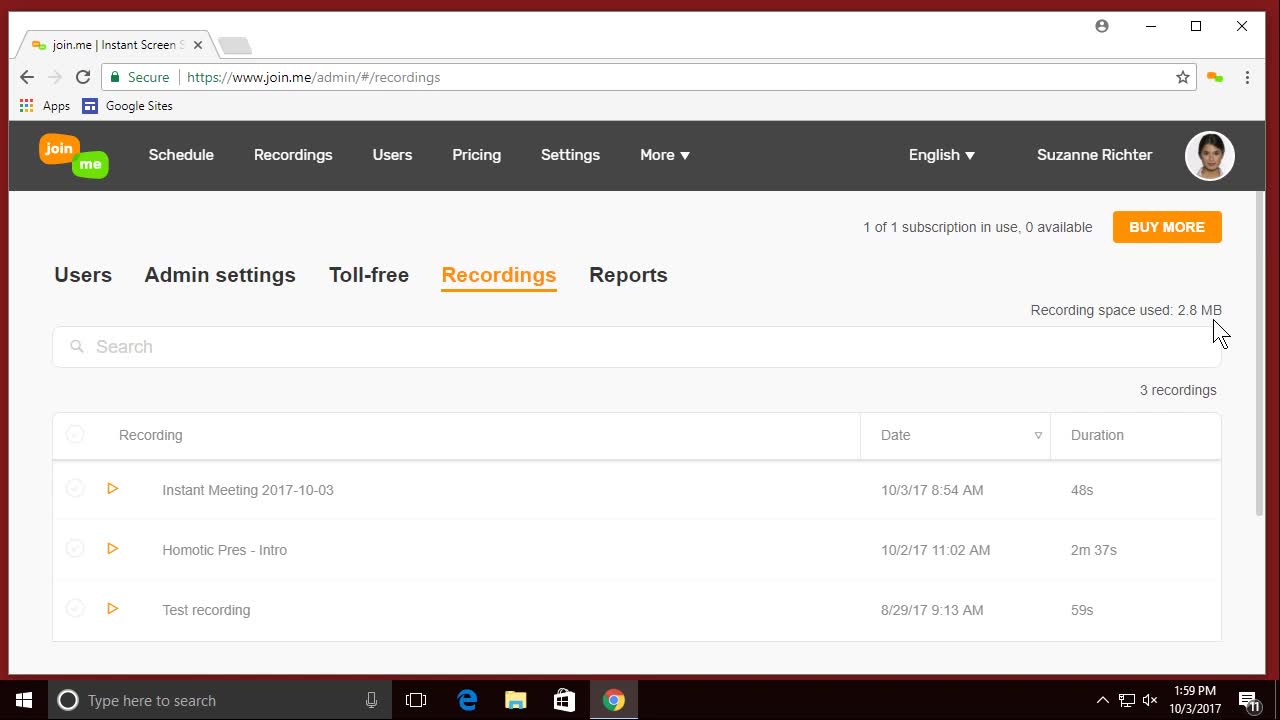1280x720 pixels.
Task: Click the Windows taskbar search box
Action: pos(220,700)
